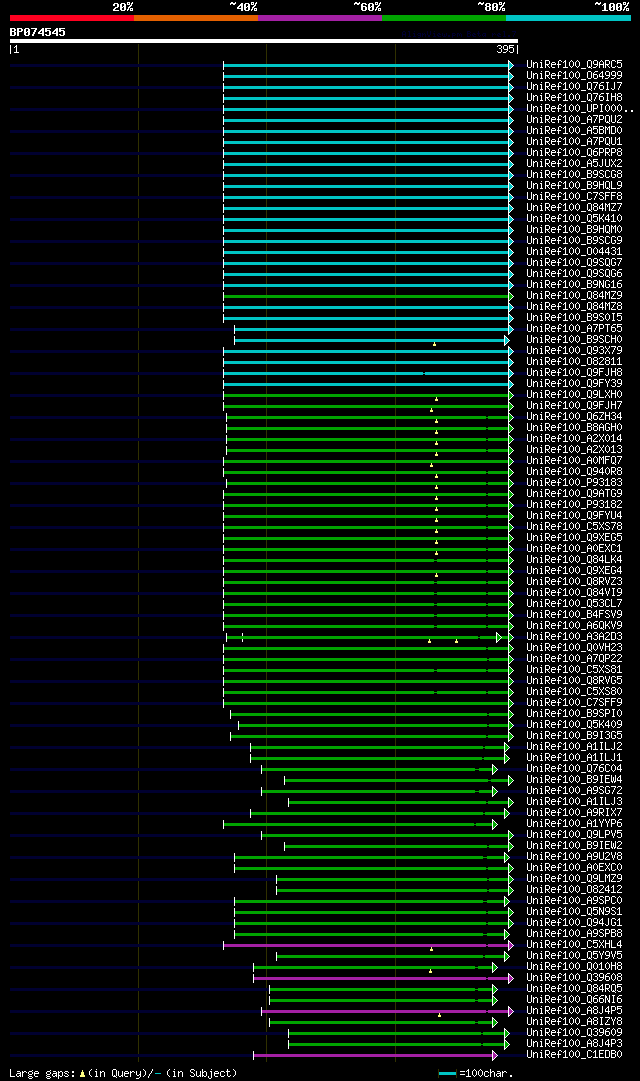The height and width of the screenshot is (1081, 640).
Task: Click the UniRef100_C7SFF8 label
Action: [x=574, y=197]
